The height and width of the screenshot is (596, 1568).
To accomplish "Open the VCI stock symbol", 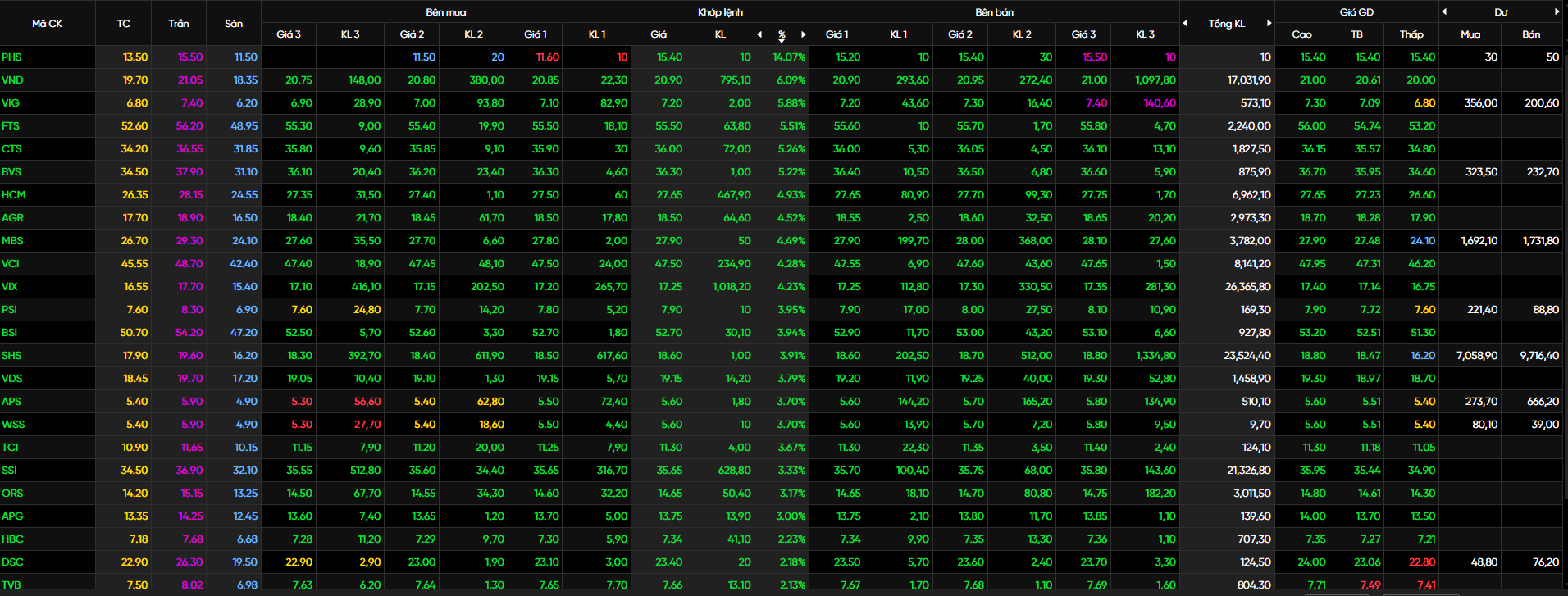I will [11, 264].
